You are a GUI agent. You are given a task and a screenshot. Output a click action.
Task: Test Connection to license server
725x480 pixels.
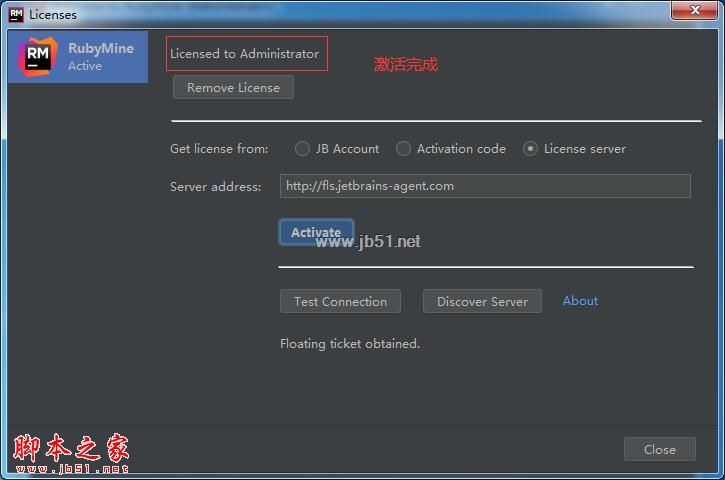[340, 302]
